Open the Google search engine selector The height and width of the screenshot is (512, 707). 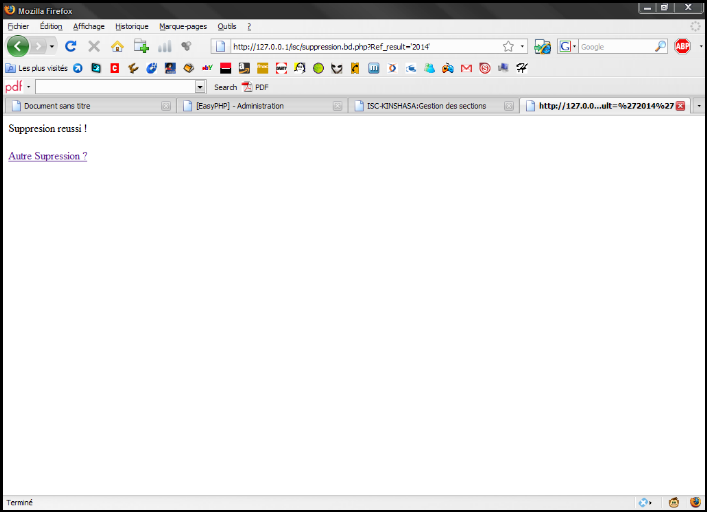click(x=568, y=46)
